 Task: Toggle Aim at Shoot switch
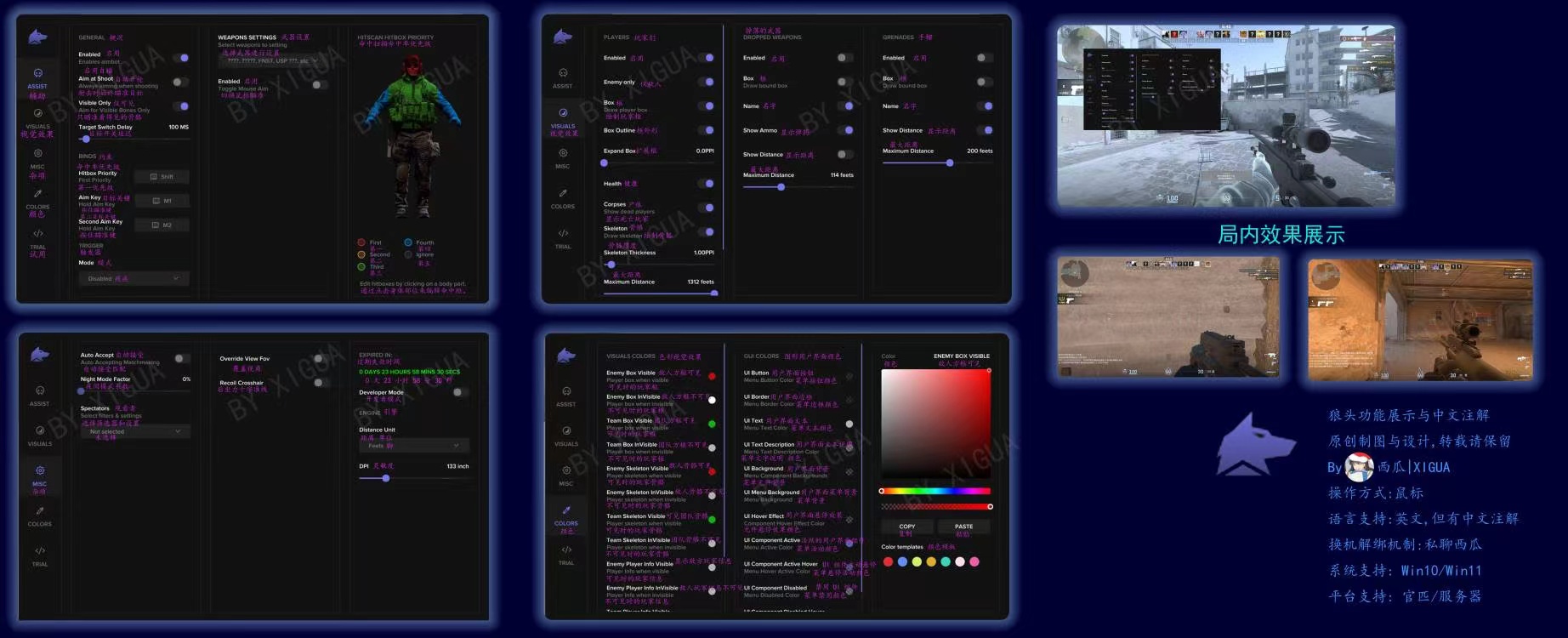coord(180,82)
